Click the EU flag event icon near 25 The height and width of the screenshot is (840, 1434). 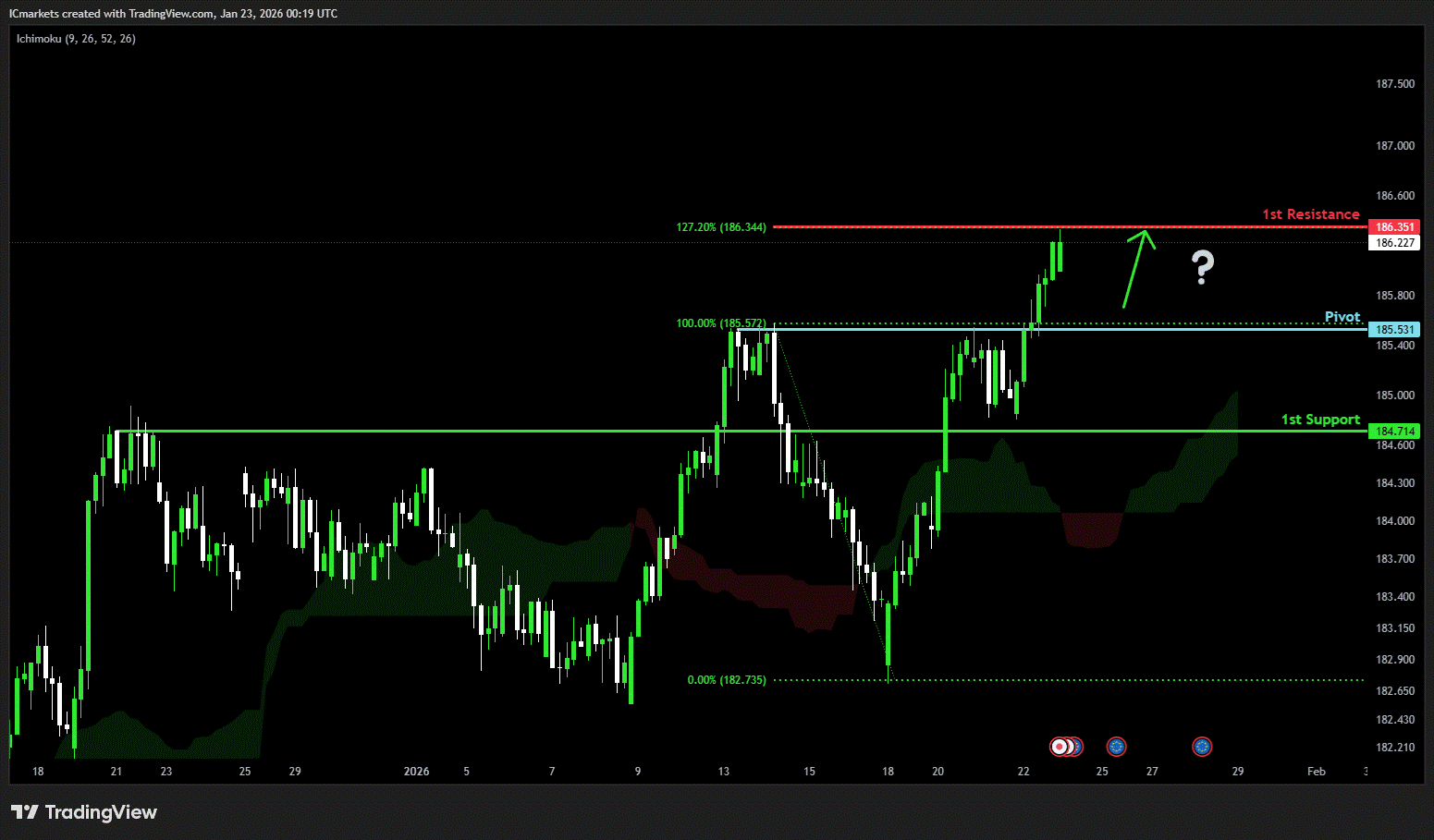(x=1116, y=747)
